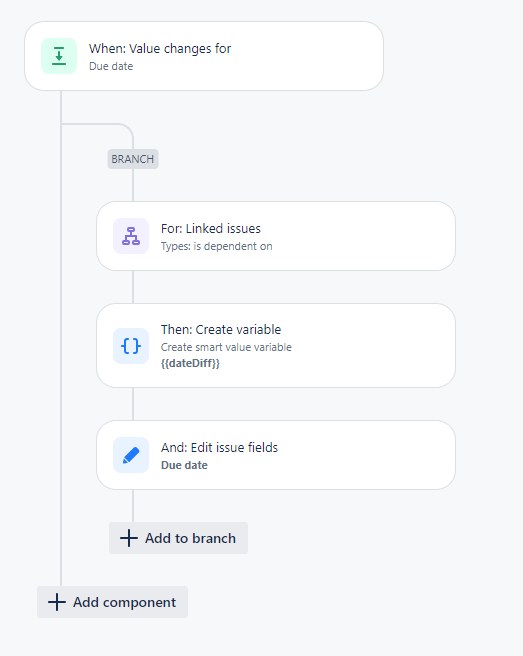Click the Add component button label
This screenshot has width=523, height=656.
125,602
